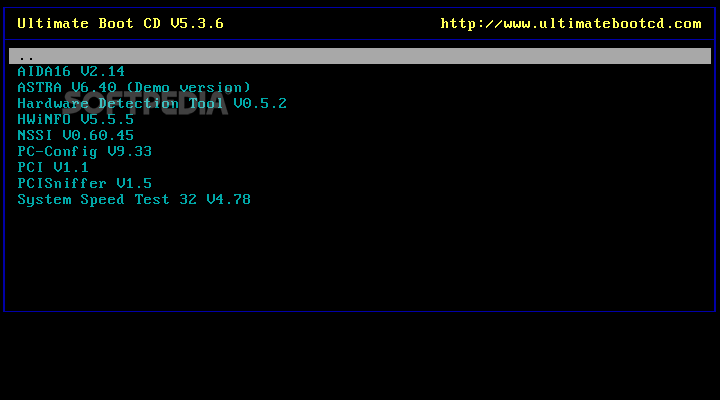Image resolution: width=720 pixels, height=400 pixels.
Task: Select PC-Config V9.33
Action: coord(84,152)
